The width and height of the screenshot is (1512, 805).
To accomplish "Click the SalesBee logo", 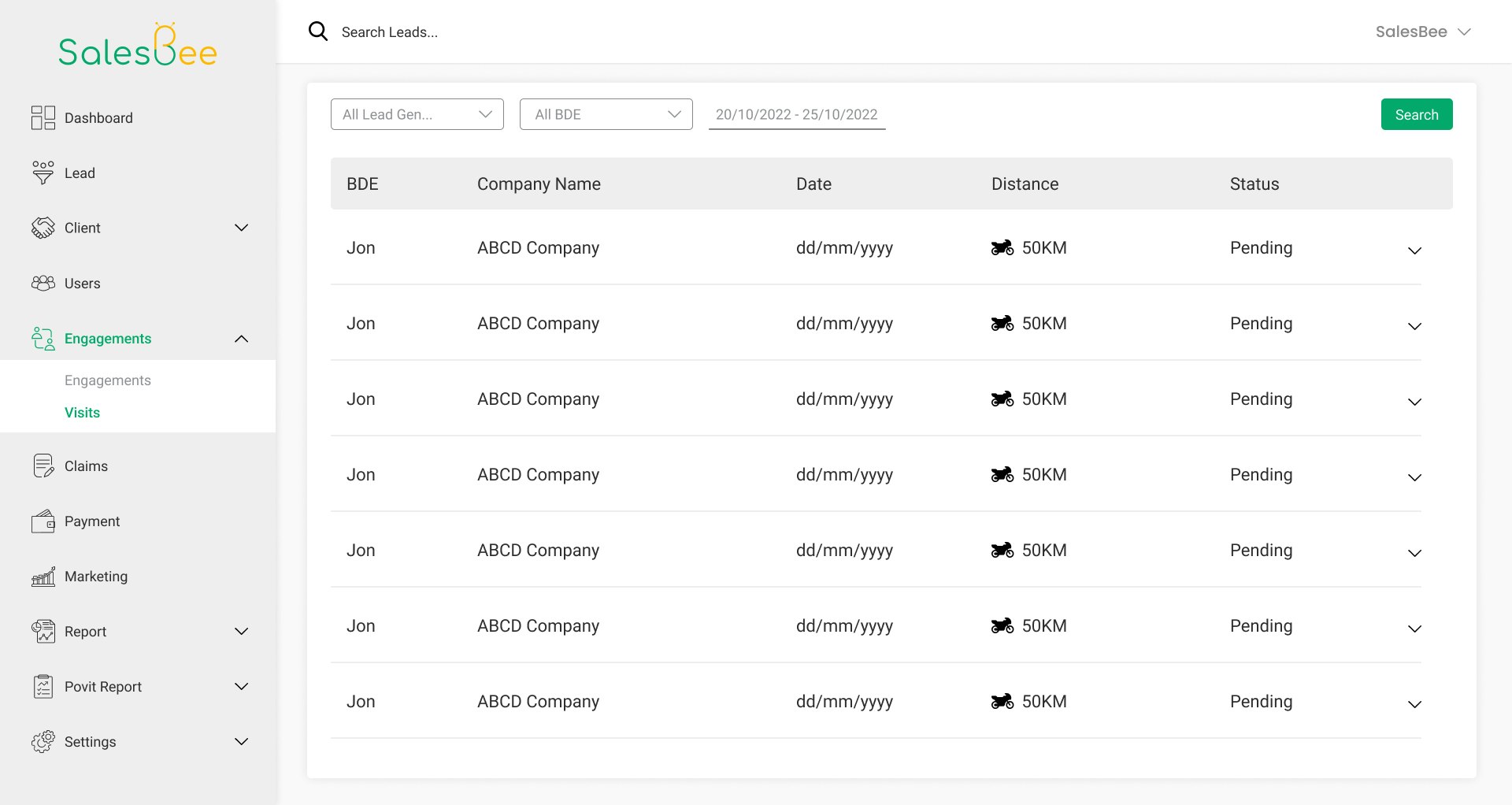I will (x=138, y=45).
